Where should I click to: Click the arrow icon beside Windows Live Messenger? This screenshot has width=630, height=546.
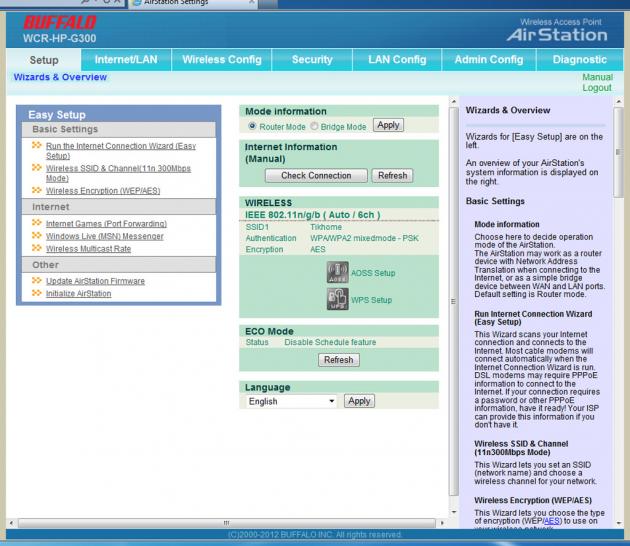point(37,236)
